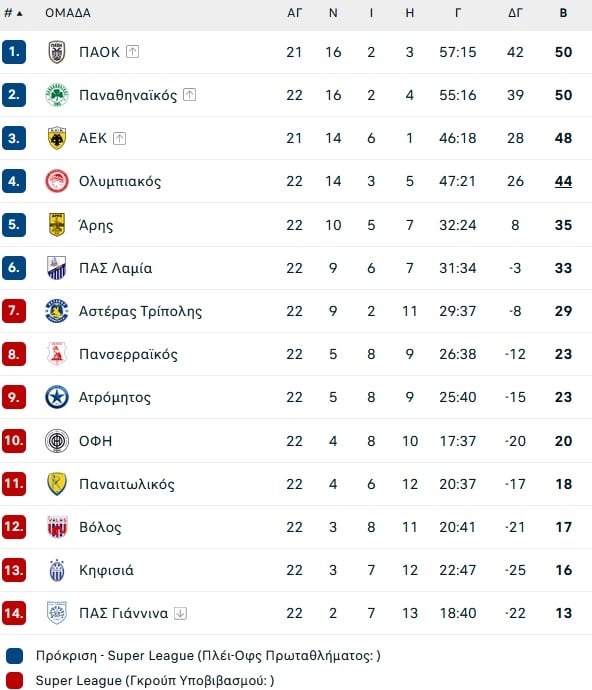The width and height of the screenshot is (592, 690).
Task: Click the Παναιτωλικός yellow shield logo
Action: (57, 484)
